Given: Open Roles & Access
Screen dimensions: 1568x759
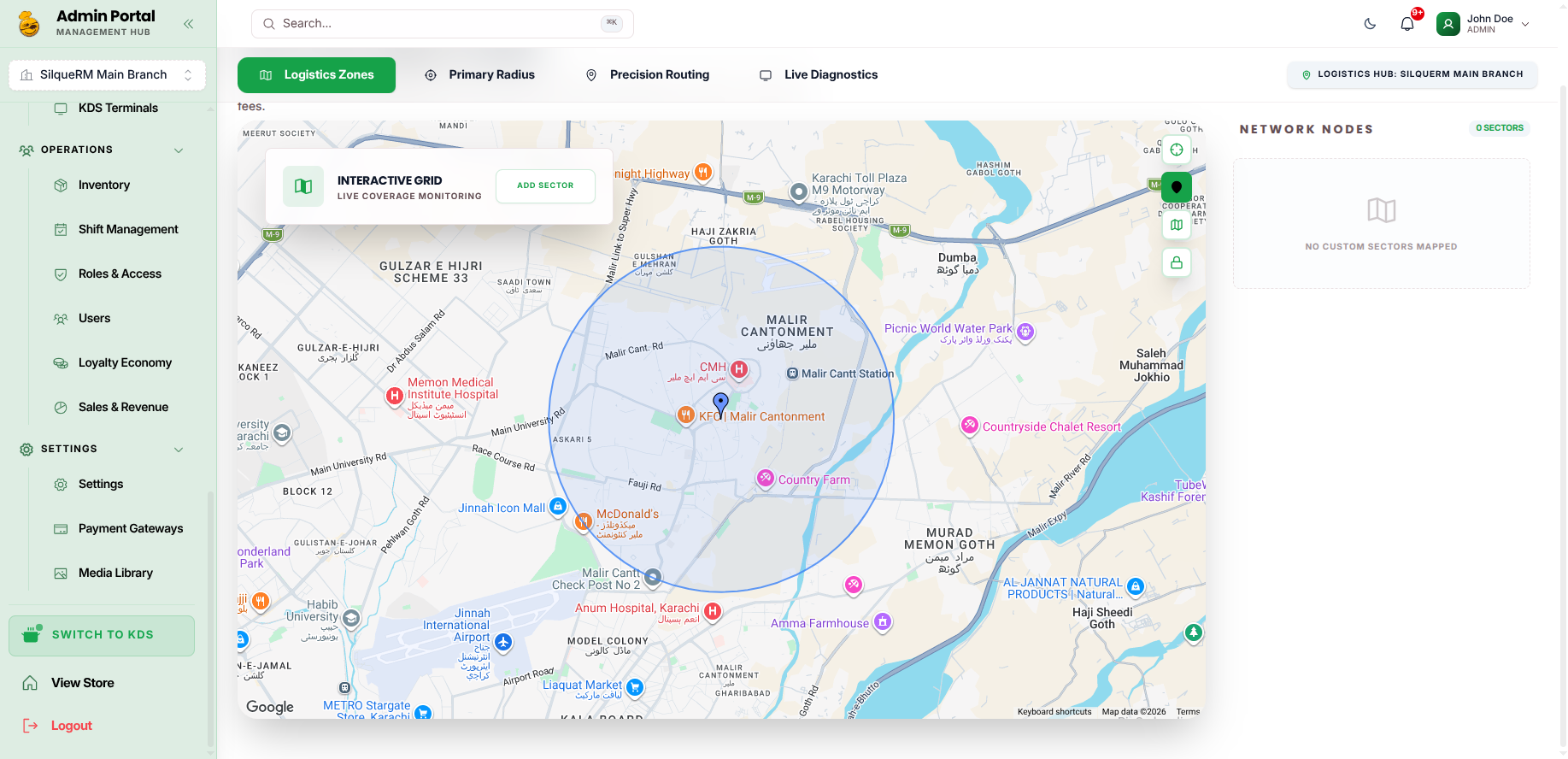Looking at the screenshot, I should tap(118, 274).
